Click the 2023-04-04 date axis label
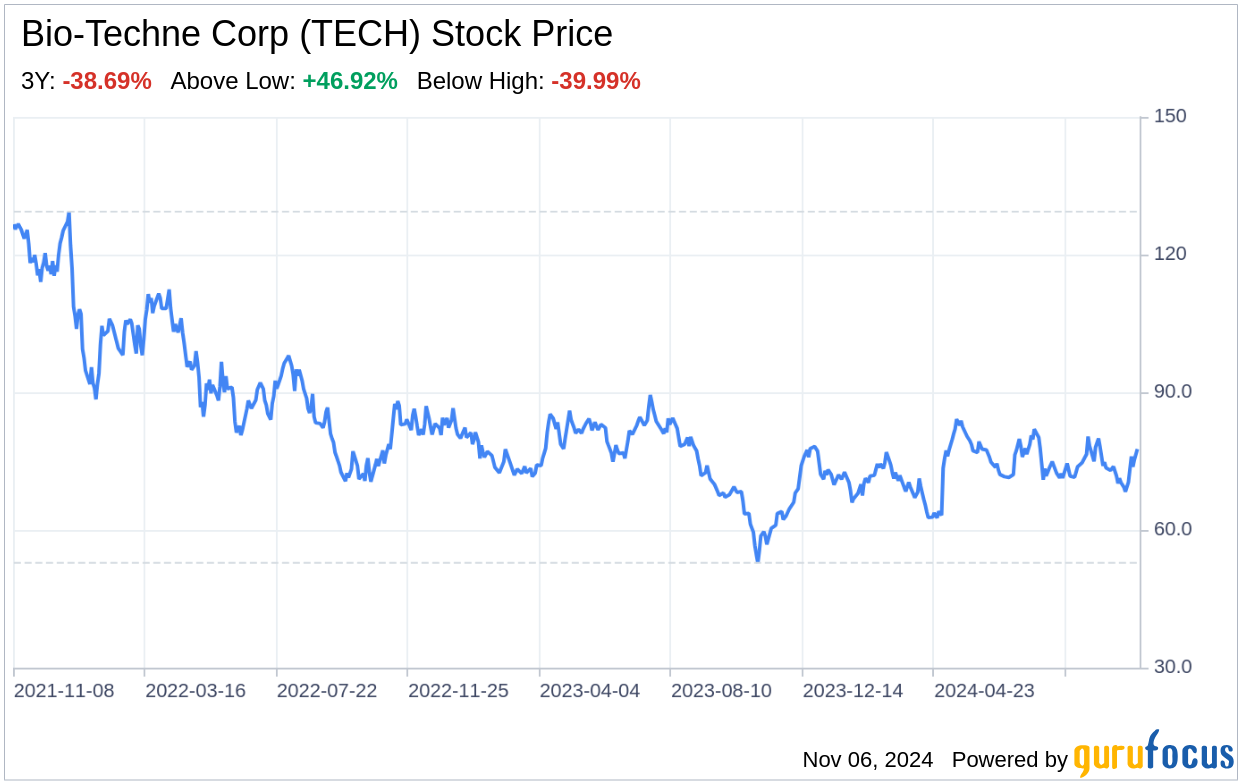Image resolution: width=1242 pixels, height=784 pixels. coord(590,691)
